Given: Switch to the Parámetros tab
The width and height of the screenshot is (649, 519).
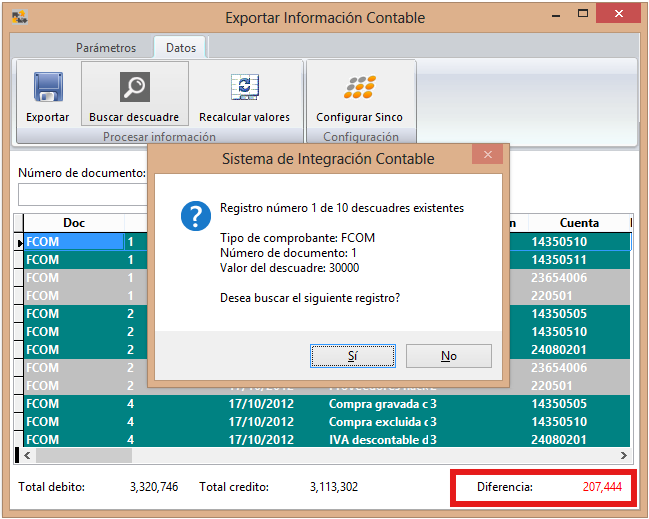Looking at the screenshot, I should [x=105, y=47].
